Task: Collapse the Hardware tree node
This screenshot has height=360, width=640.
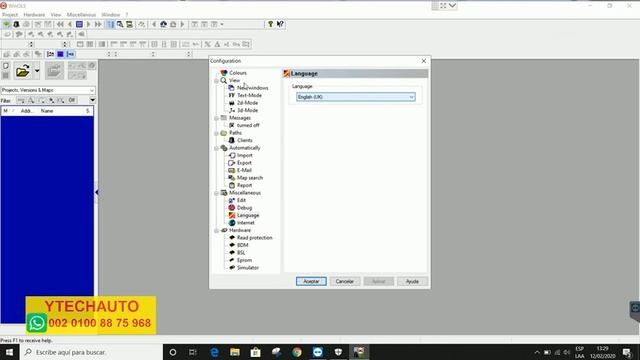Action: coord(216,231)
